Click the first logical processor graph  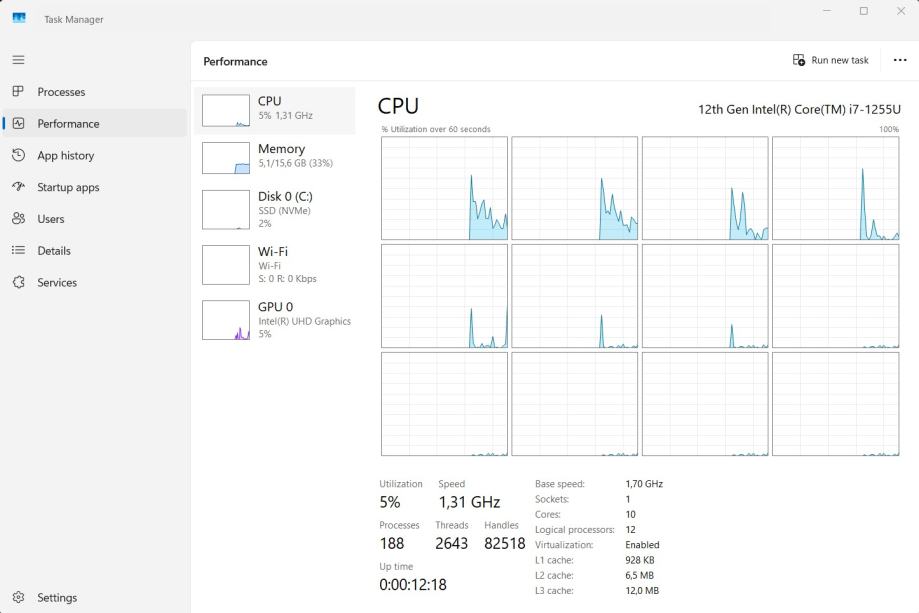point(444,188)
